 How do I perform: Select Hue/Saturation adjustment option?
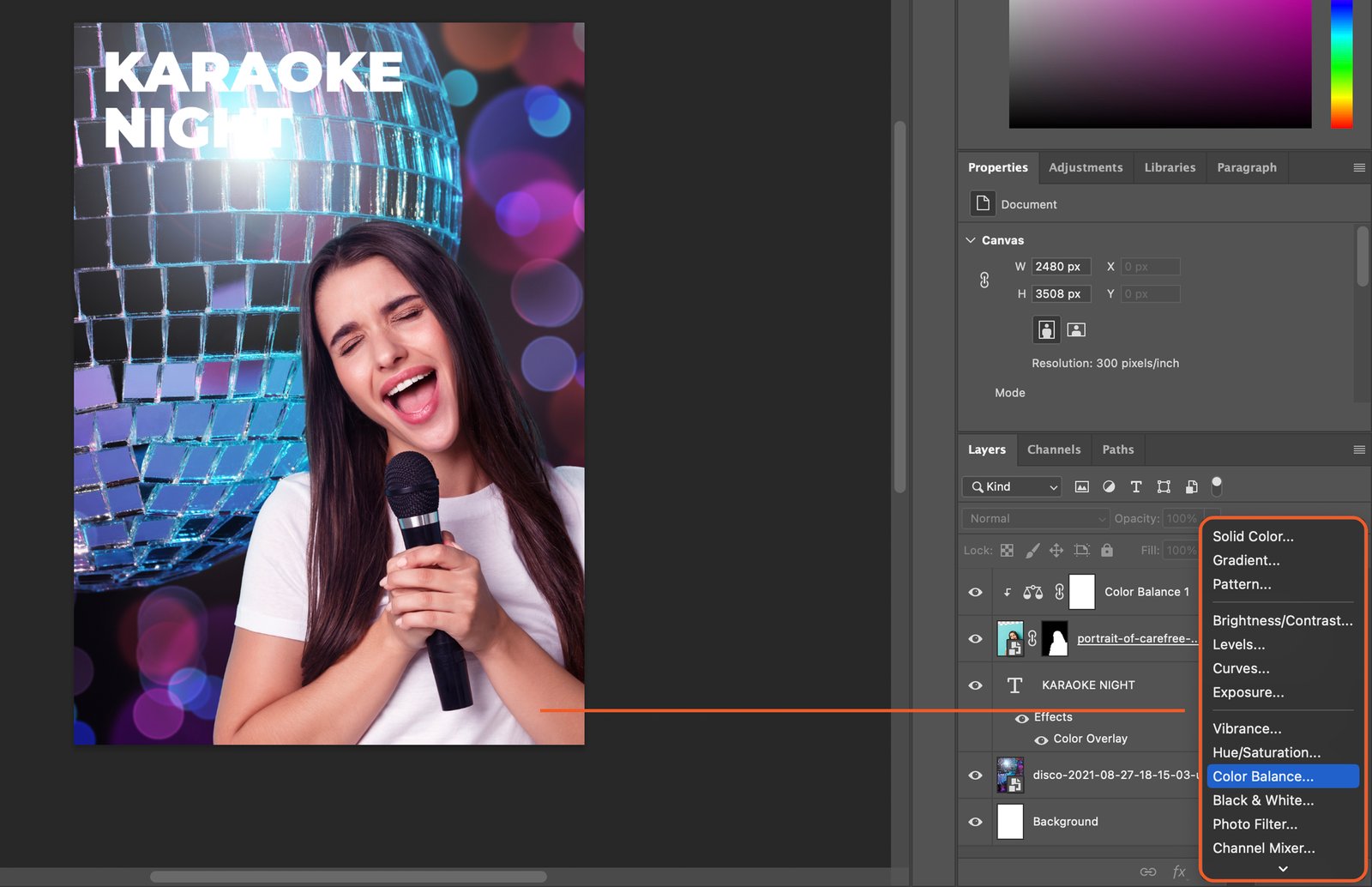click(x=1266, y=752)
